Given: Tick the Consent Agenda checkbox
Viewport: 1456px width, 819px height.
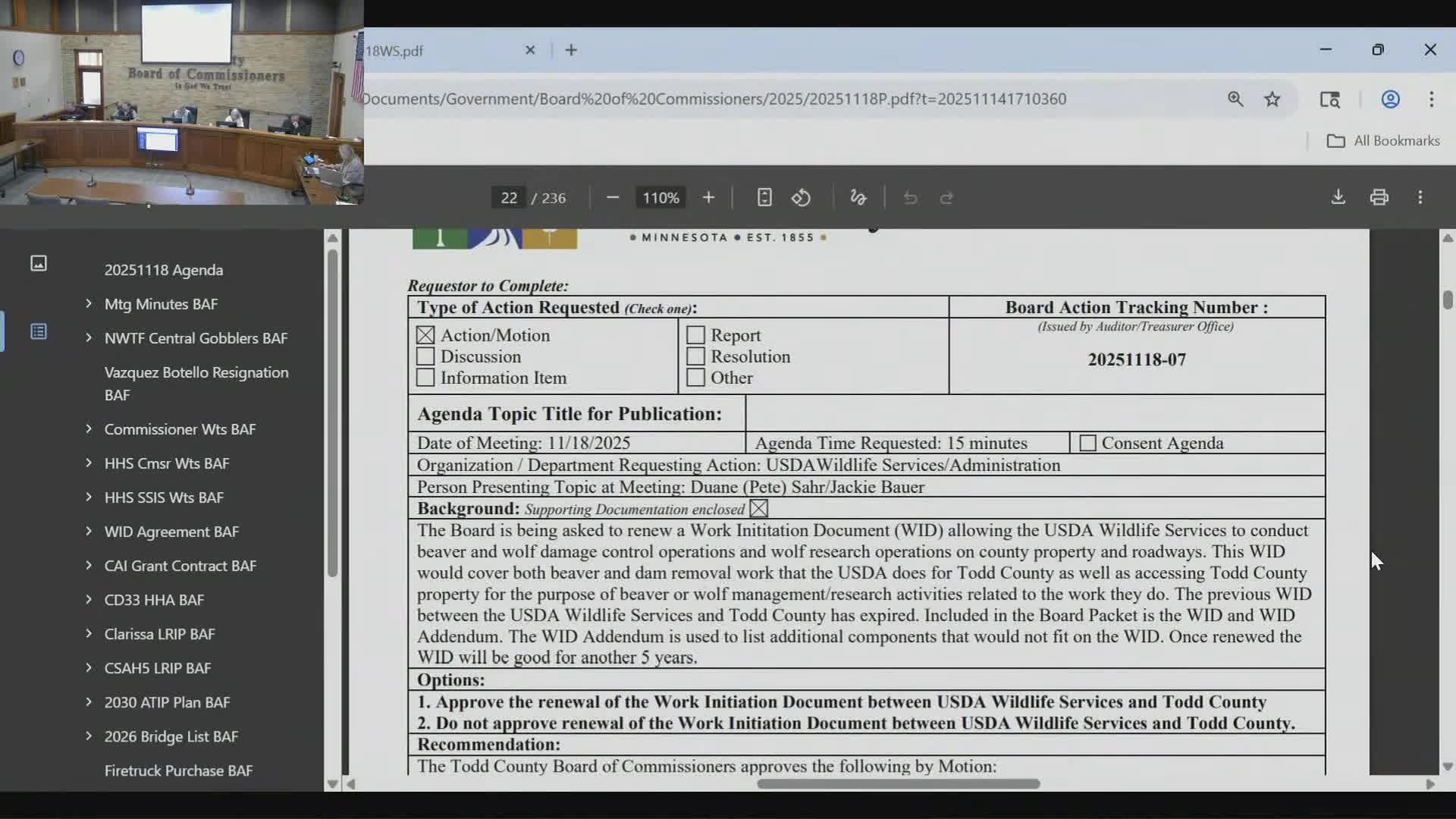Looking at the screenshot, I should [1087, 443].
